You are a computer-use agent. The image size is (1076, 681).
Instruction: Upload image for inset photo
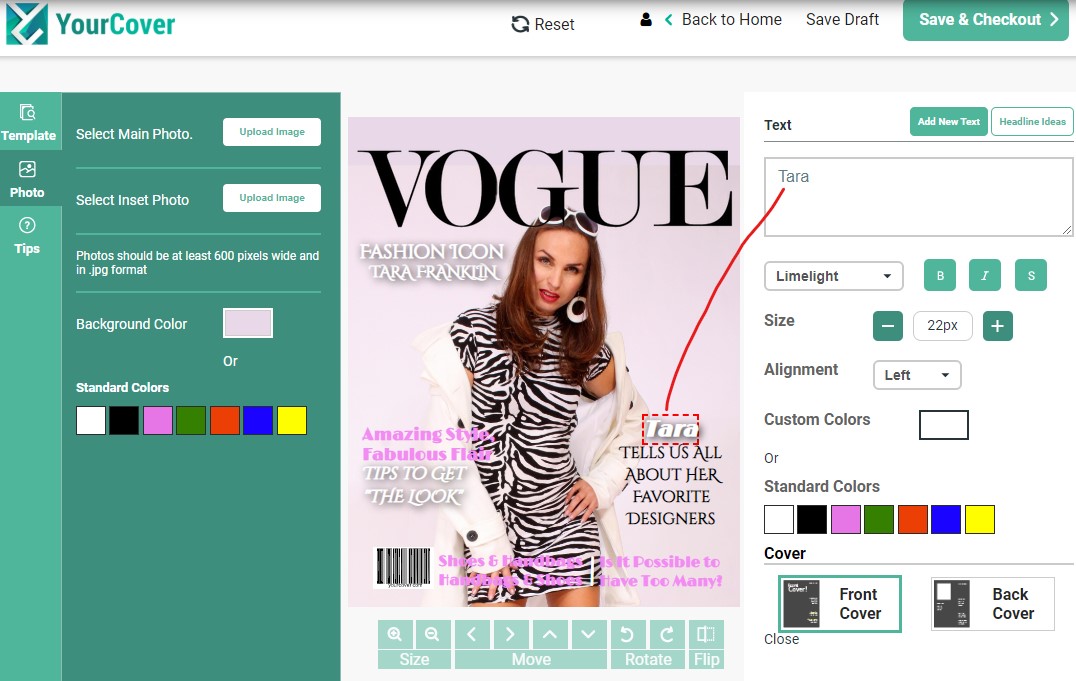272,198
